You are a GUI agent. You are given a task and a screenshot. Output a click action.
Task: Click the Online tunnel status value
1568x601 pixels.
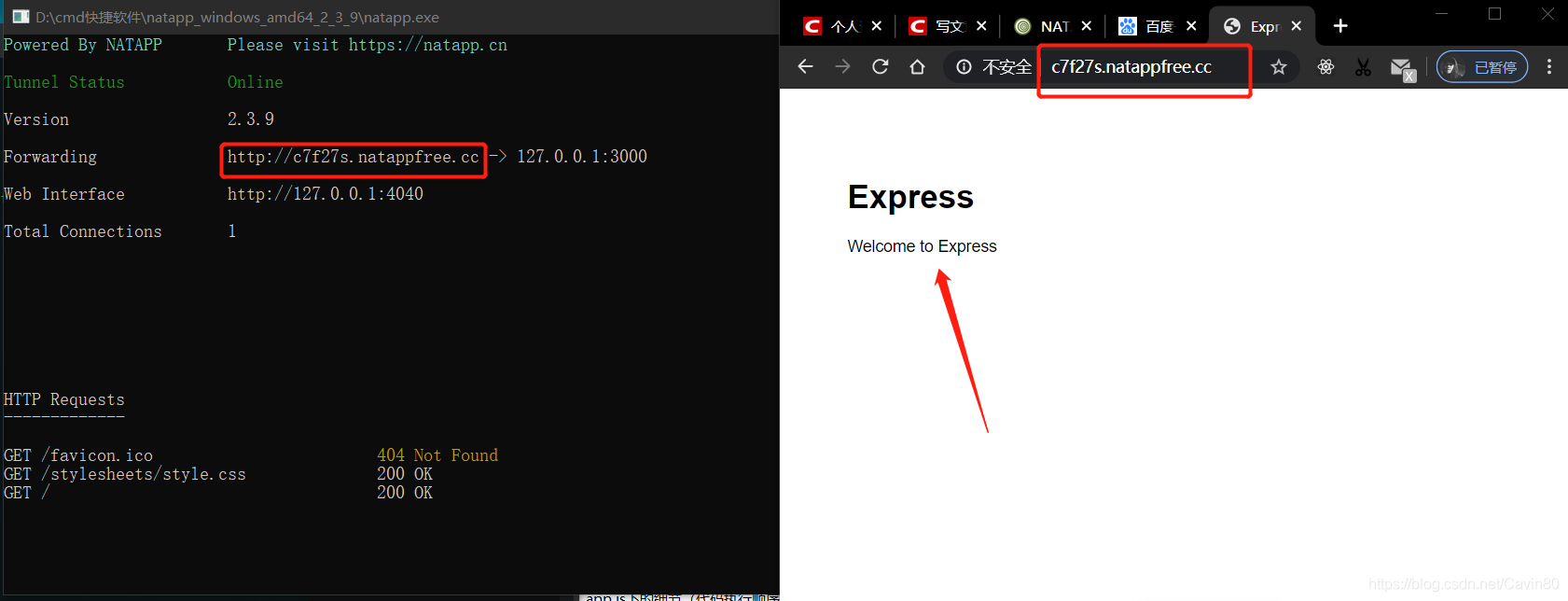pyautogui.click(x=256, y=82)
